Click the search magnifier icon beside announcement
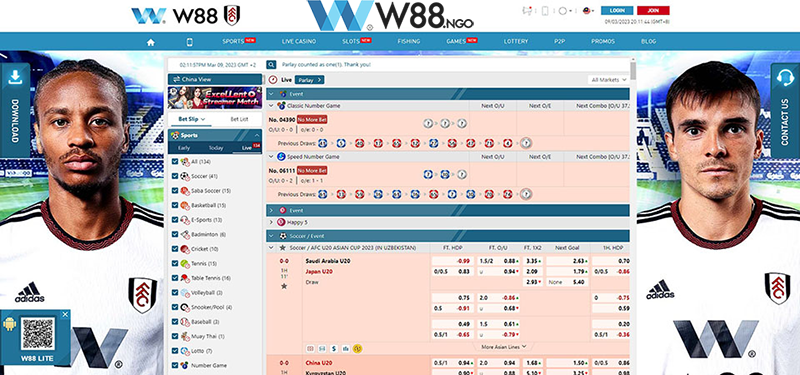The image size is (800, 375). point(271,65)
